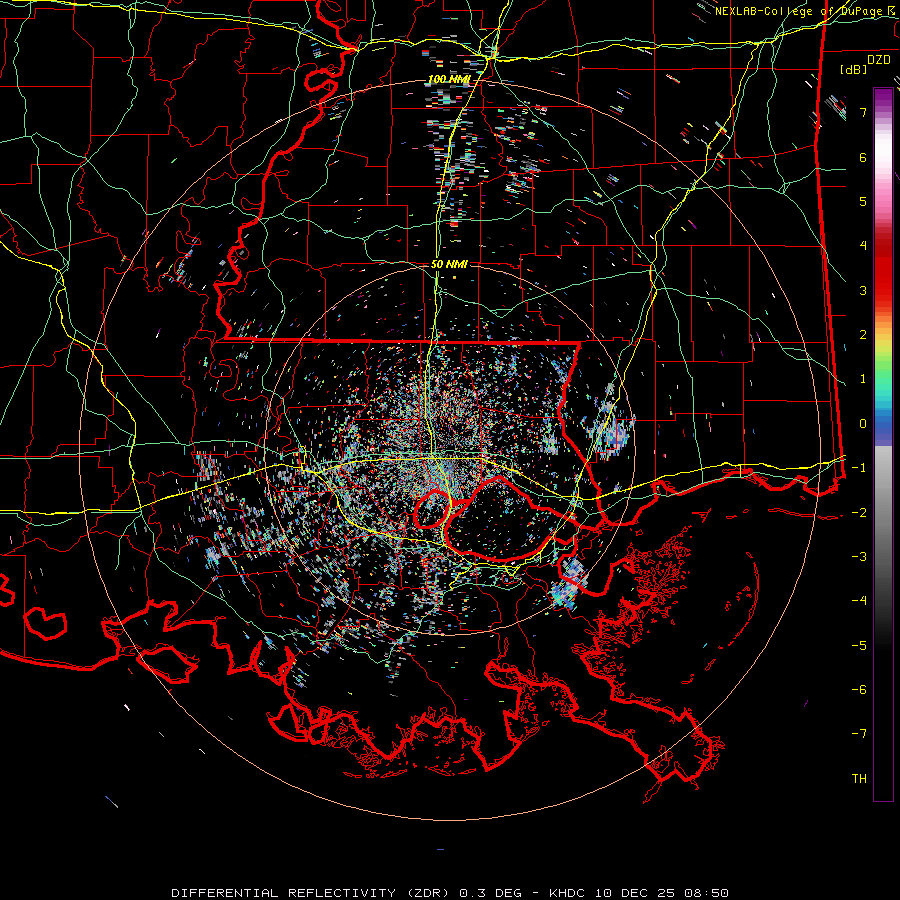
Task: Select the 5 value on the dB scale
Action: coord(863,201)
